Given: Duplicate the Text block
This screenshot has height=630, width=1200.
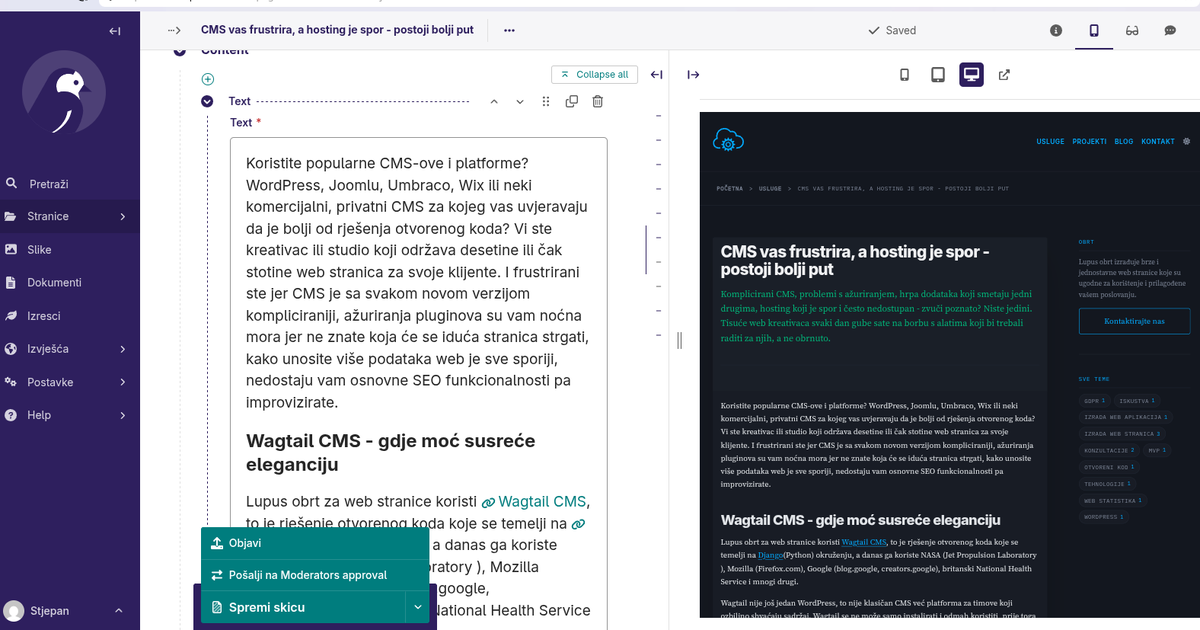Looking at the screenshot, I should point(572,101).
